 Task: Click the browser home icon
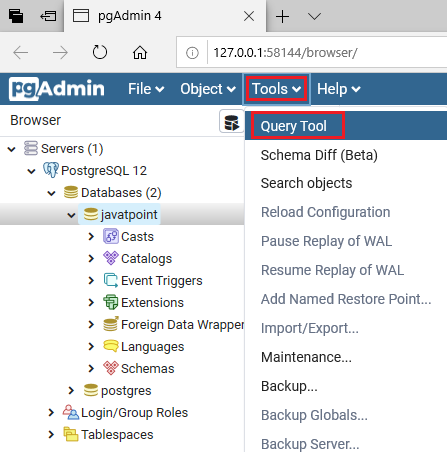[140, 52]
